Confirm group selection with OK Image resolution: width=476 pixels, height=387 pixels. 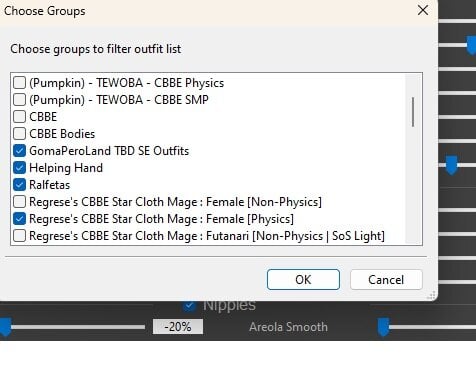303,279
